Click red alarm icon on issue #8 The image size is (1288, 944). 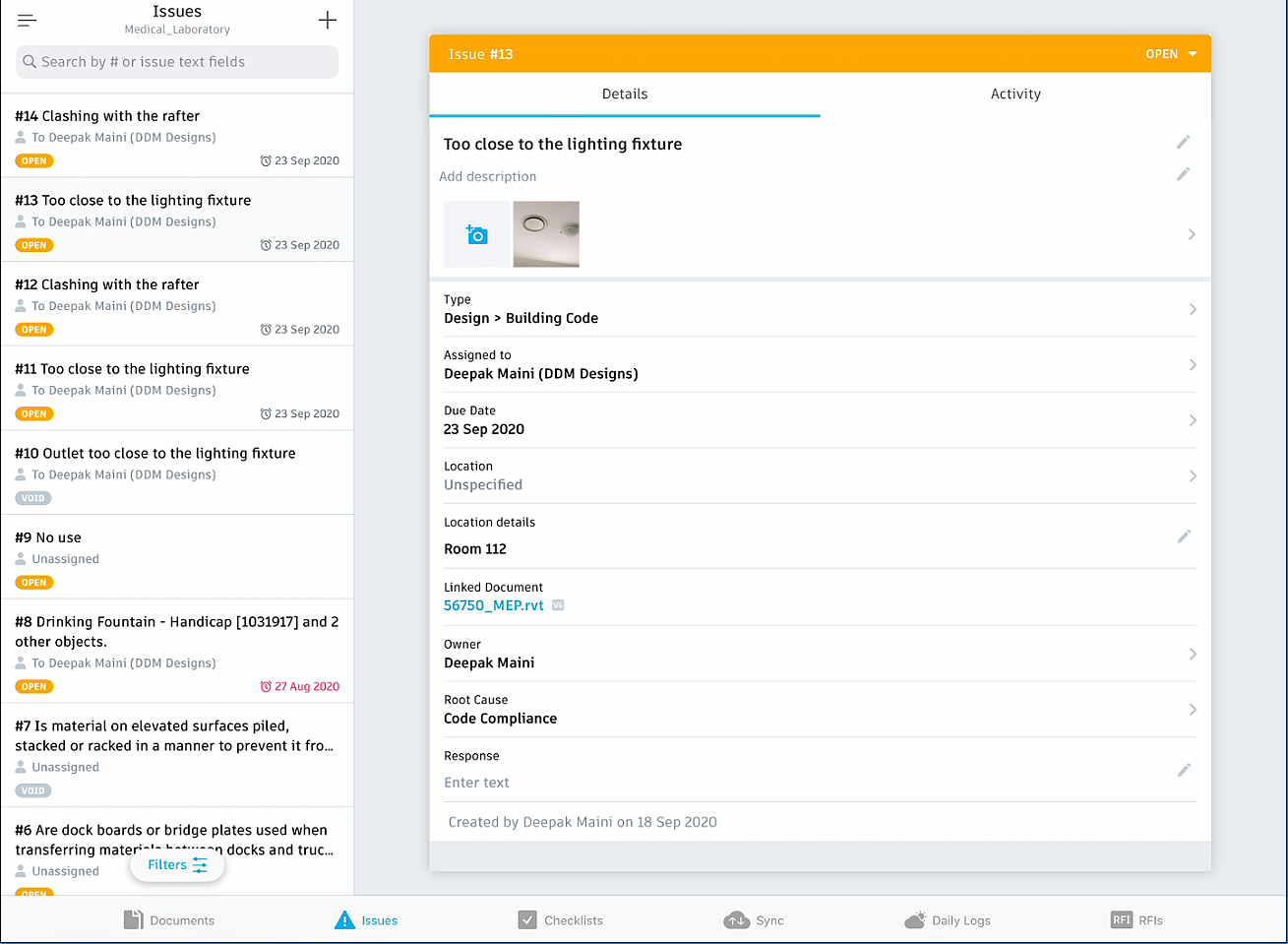click(266, 686)
